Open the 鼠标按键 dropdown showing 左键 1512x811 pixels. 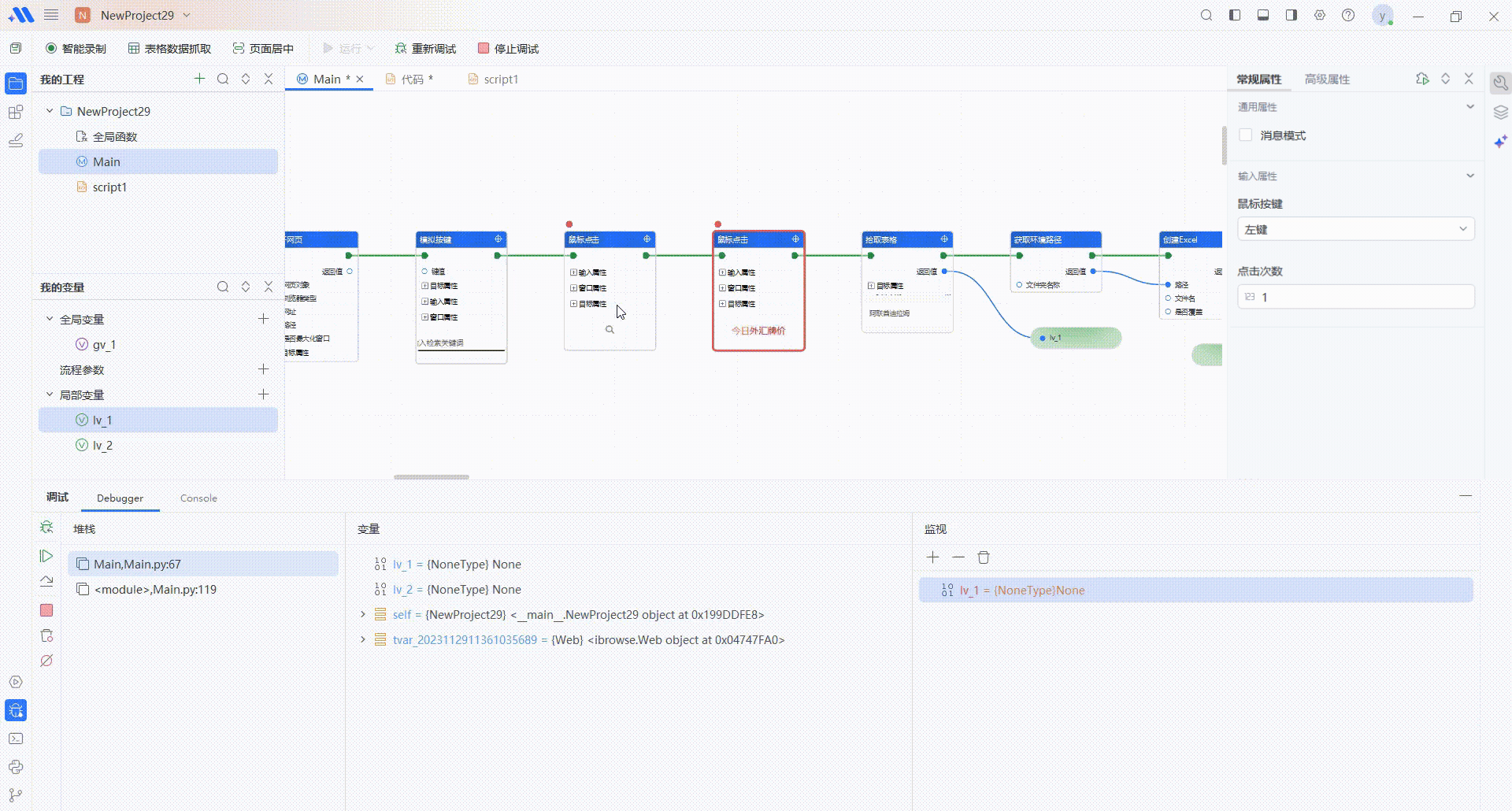(1355, 230)
